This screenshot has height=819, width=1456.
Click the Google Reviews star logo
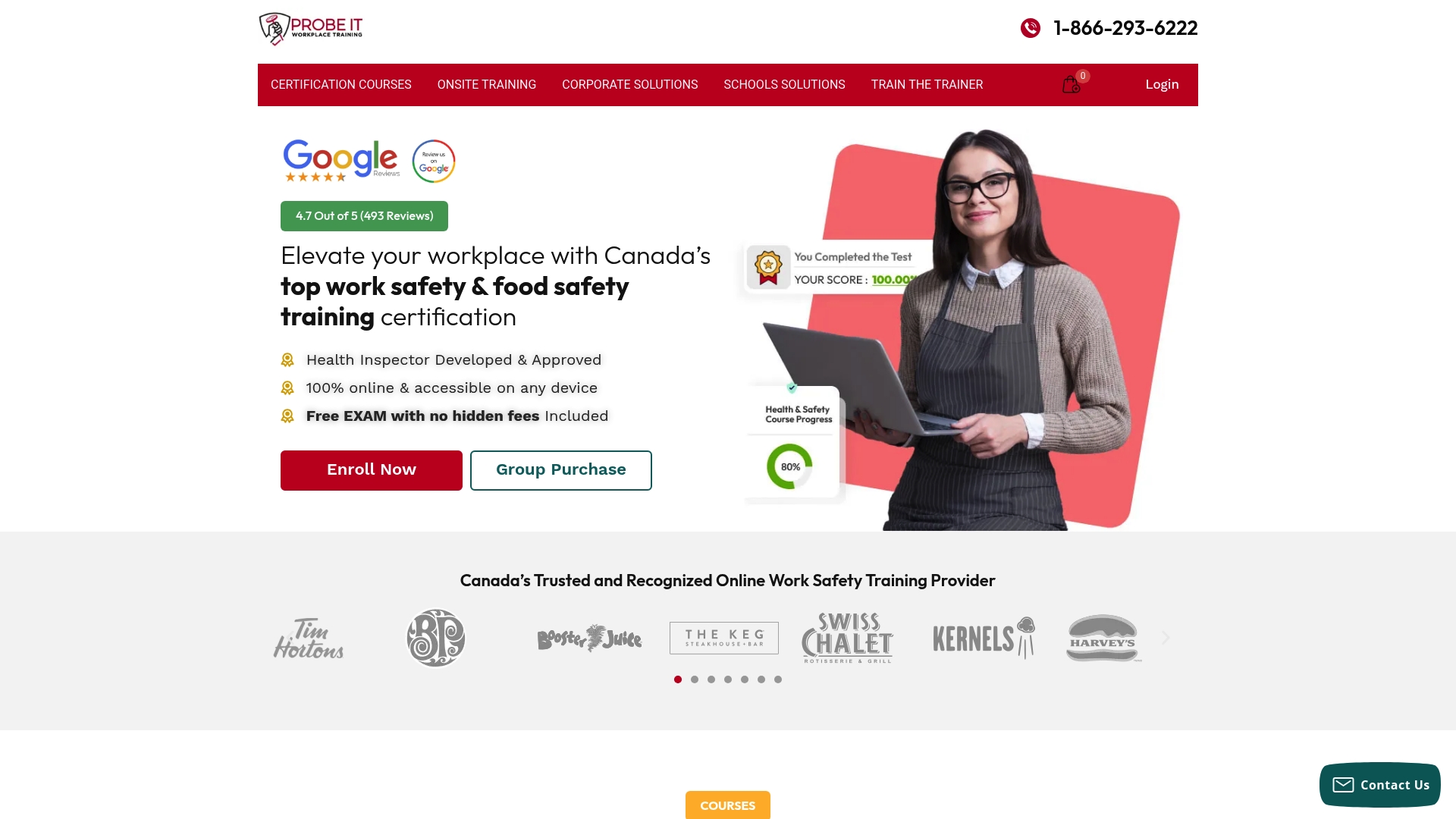340,161
